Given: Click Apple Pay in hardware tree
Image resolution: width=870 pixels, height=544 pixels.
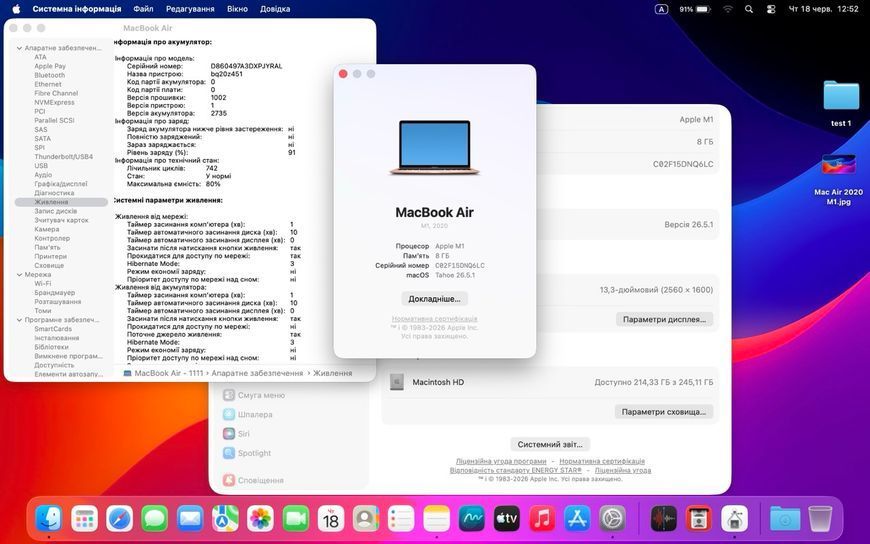Looking at the screenshot, I should tap(50, 66).
